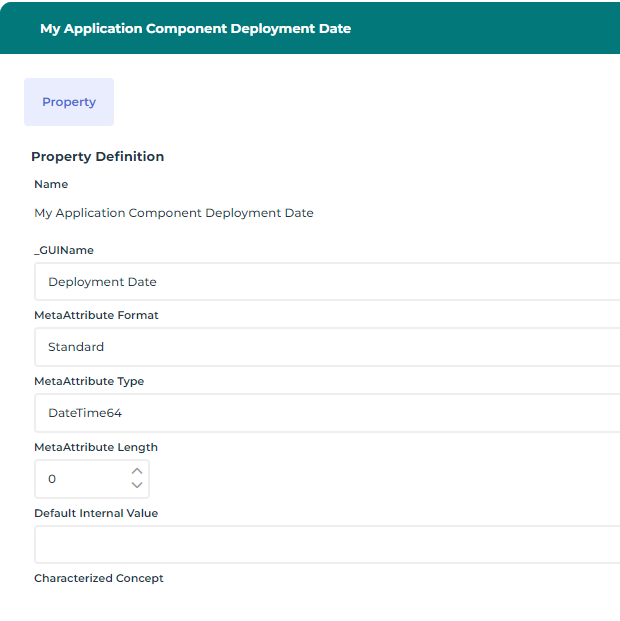Click the _GUIName label
The height and width of the screenshot is (621, 620).
click(x=64, y=250)
